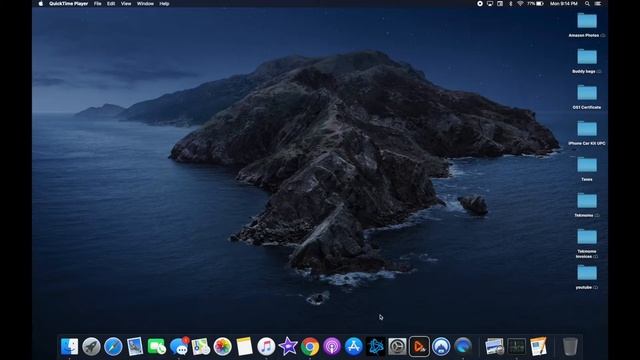Launch Safari from the Dock
The image size is (640, 360).
[x=113, y=347]
